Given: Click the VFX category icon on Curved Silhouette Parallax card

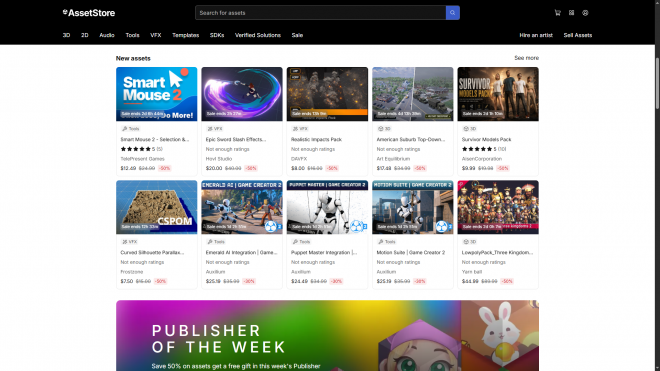Looking at the screenshot, I should pyautogui.click(x=124, y=242).
